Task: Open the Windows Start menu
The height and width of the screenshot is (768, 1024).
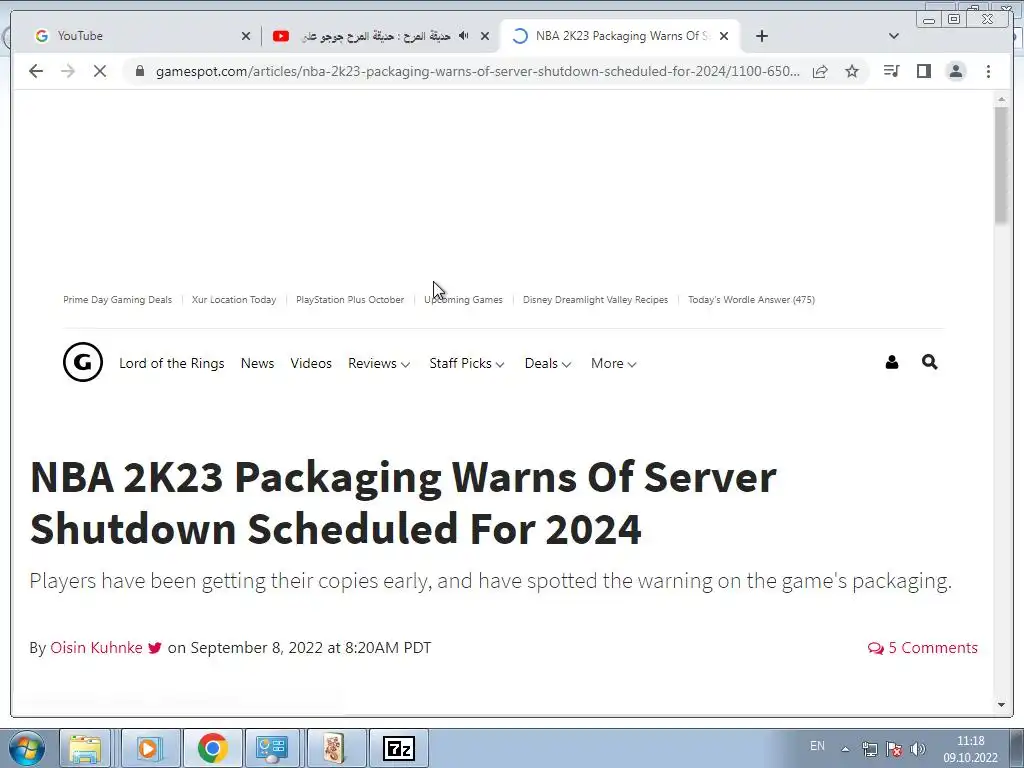Action: pyautogui.click(x=27, y=748)
